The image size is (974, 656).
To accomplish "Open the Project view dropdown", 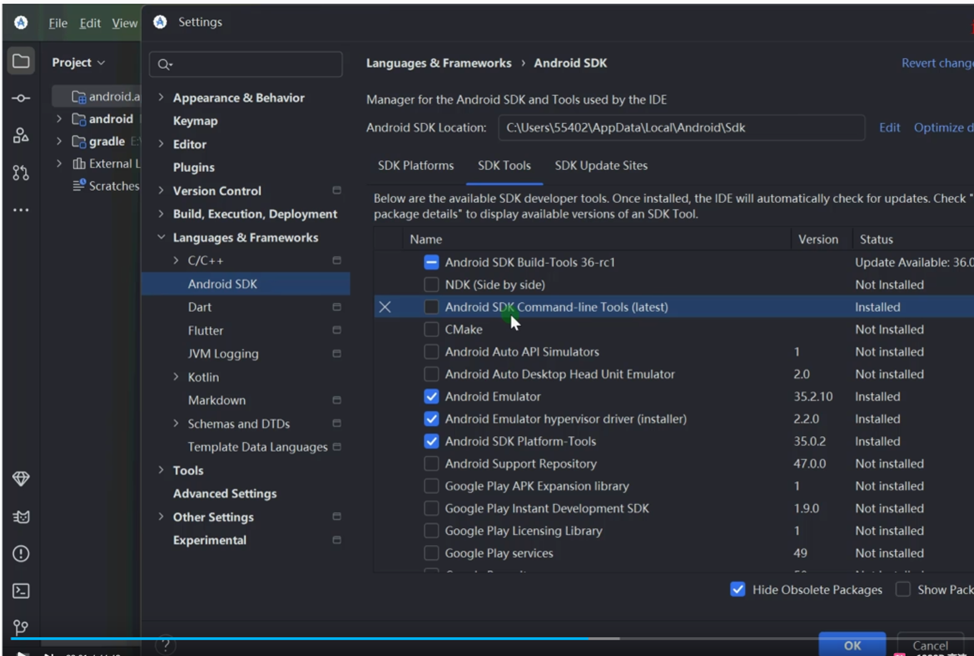I will point(78,63).
